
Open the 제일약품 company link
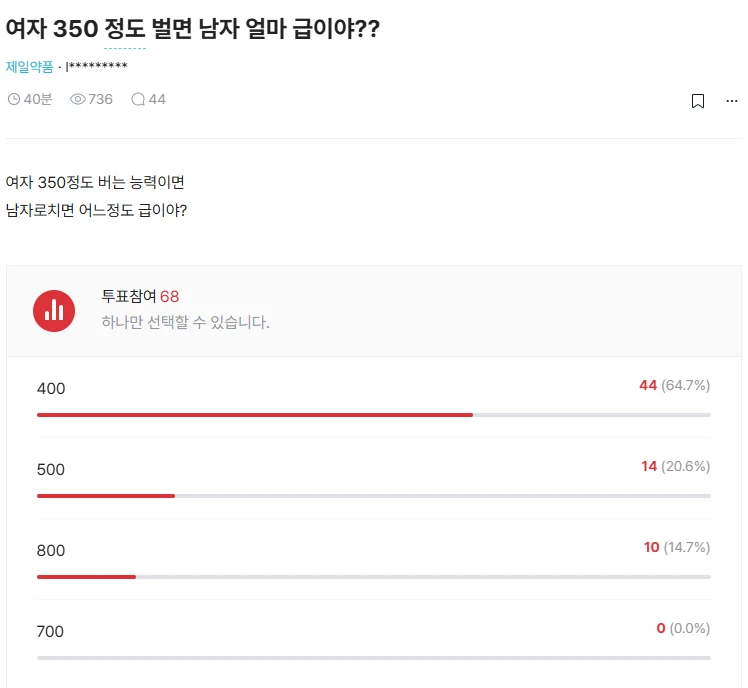(30, 66)
